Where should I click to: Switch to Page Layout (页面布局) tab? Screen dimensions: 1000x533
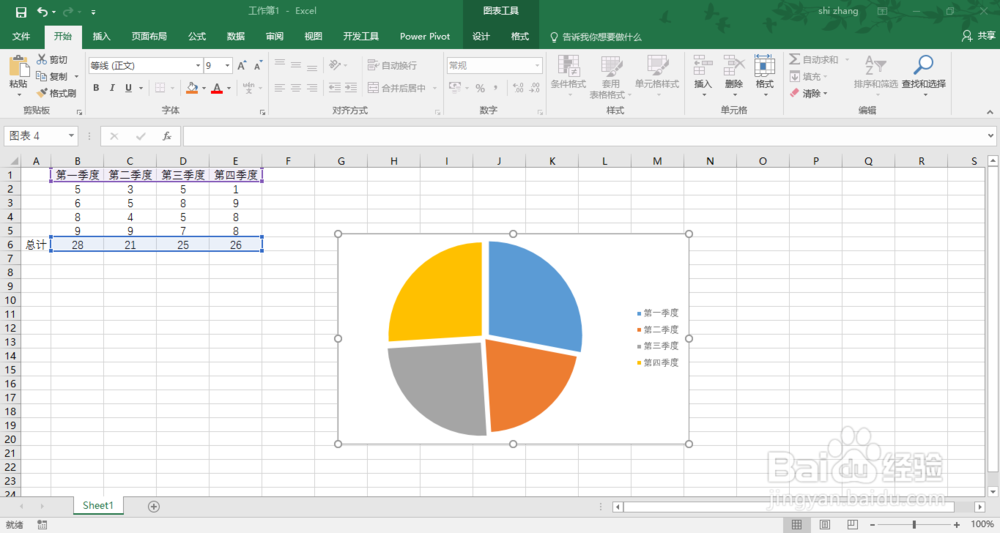pos(149,36)
